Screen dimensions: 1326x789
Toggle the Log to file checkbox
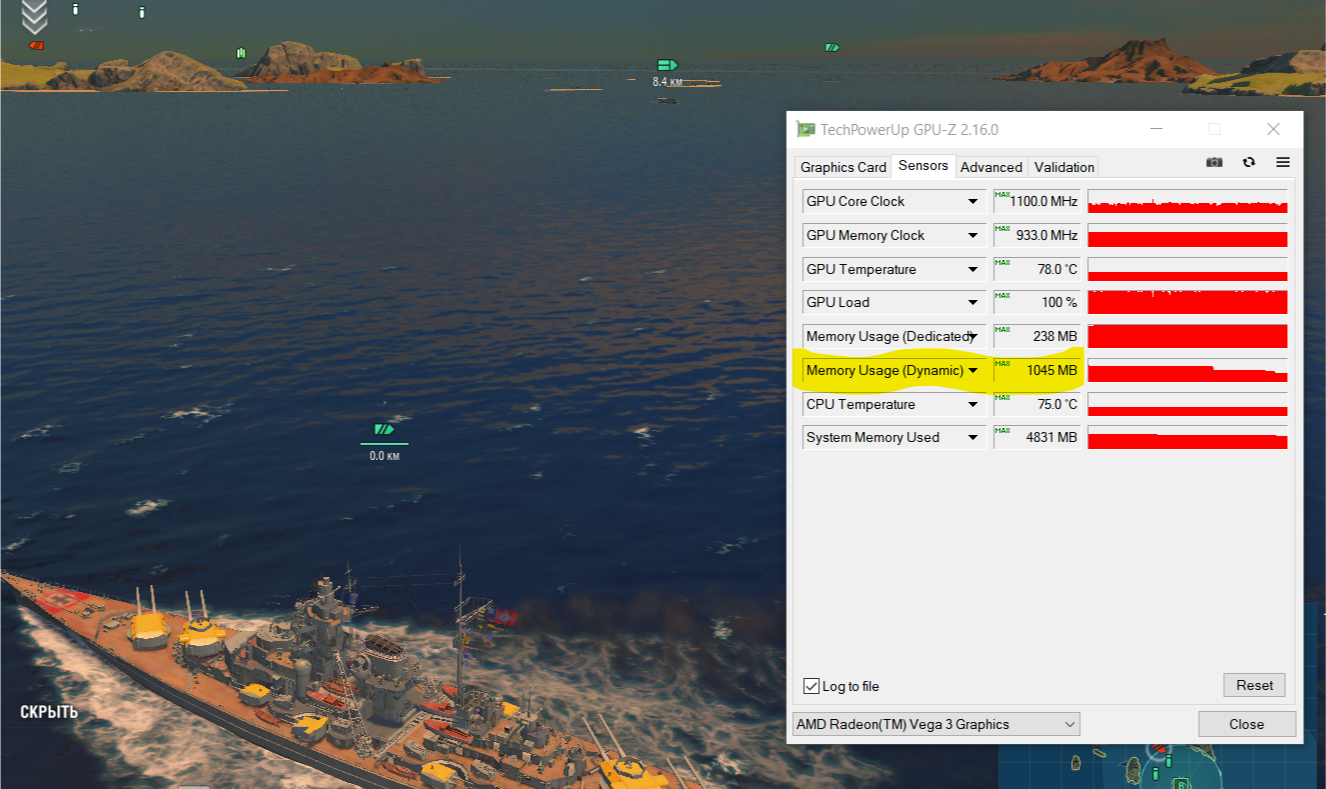tap(812, 686)
